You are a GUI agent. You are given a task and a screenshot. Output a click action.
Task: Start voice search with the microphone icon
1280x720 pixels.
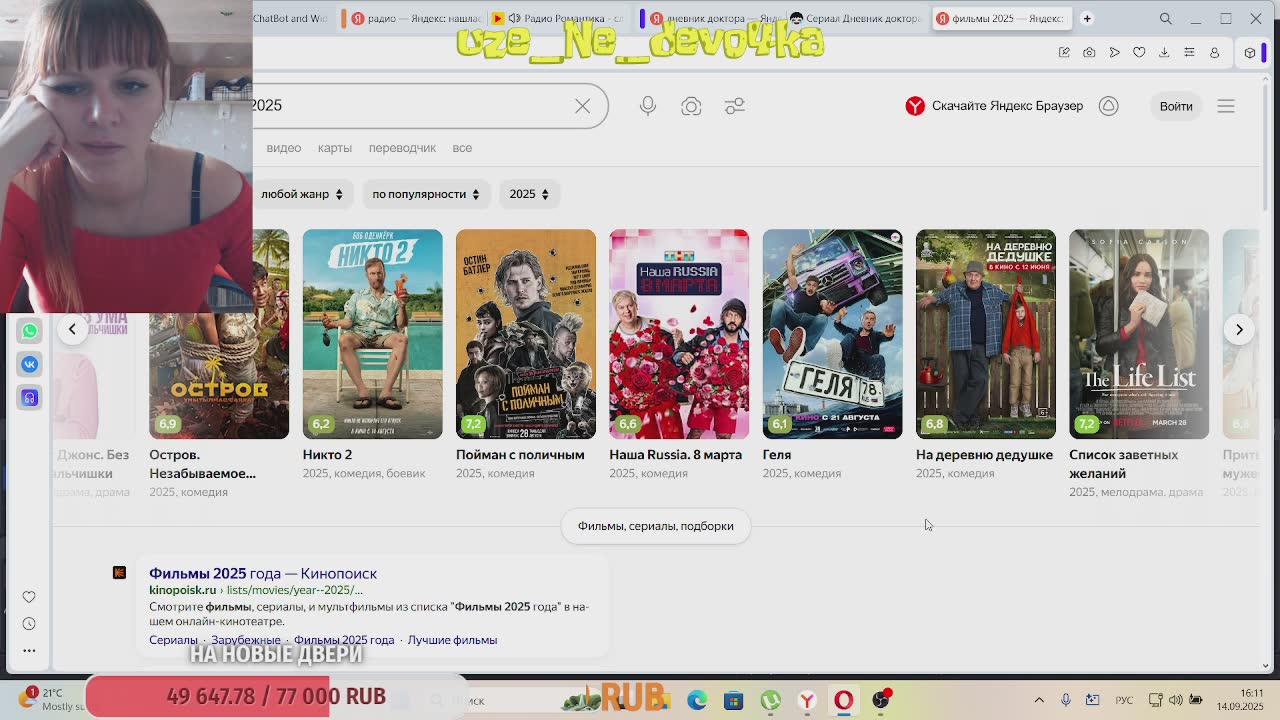pos(648,106)
